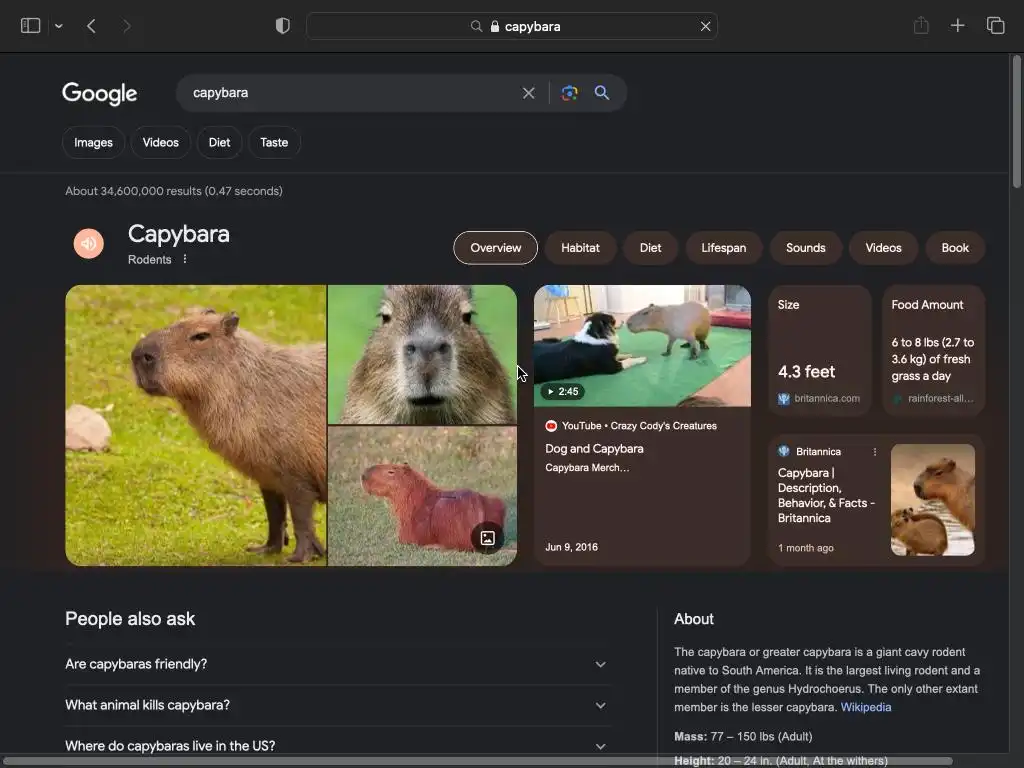Open the sidebar options dropdown arrow

[x=59, y=26]
